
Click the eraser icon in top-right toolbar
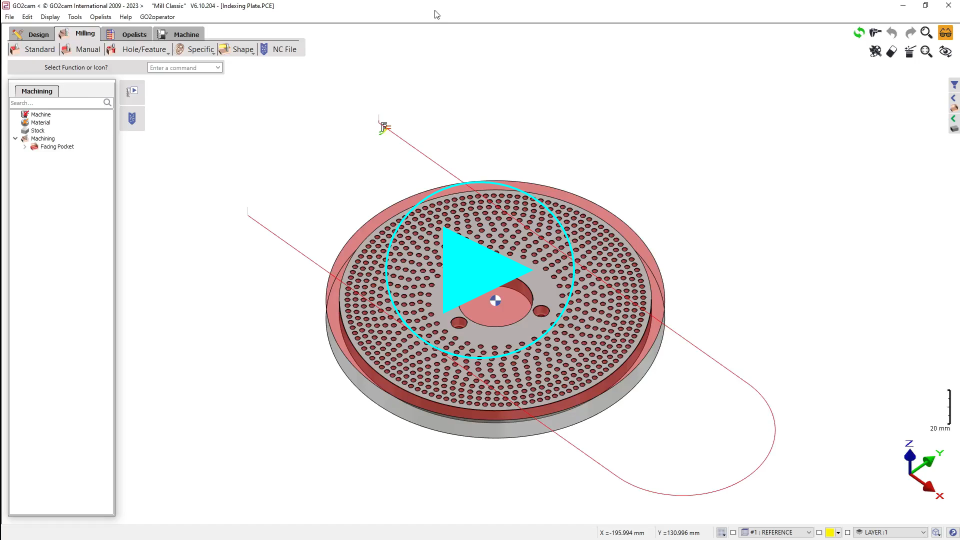pos(892,52)
